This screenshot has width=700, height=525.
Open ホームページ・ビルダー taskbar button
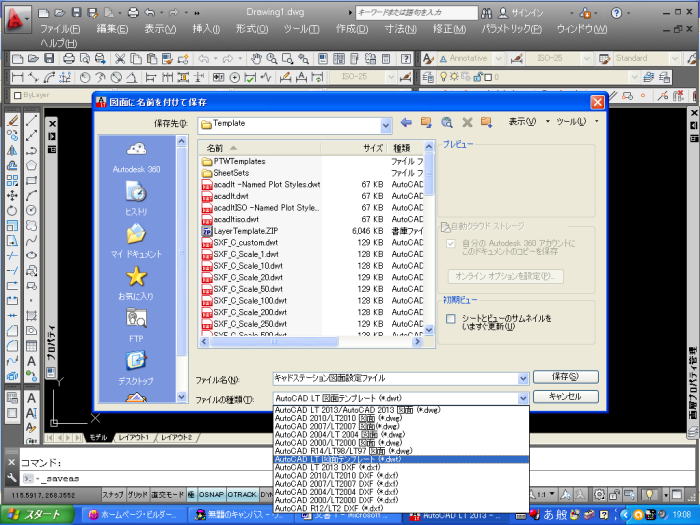(x=132, y=515)
